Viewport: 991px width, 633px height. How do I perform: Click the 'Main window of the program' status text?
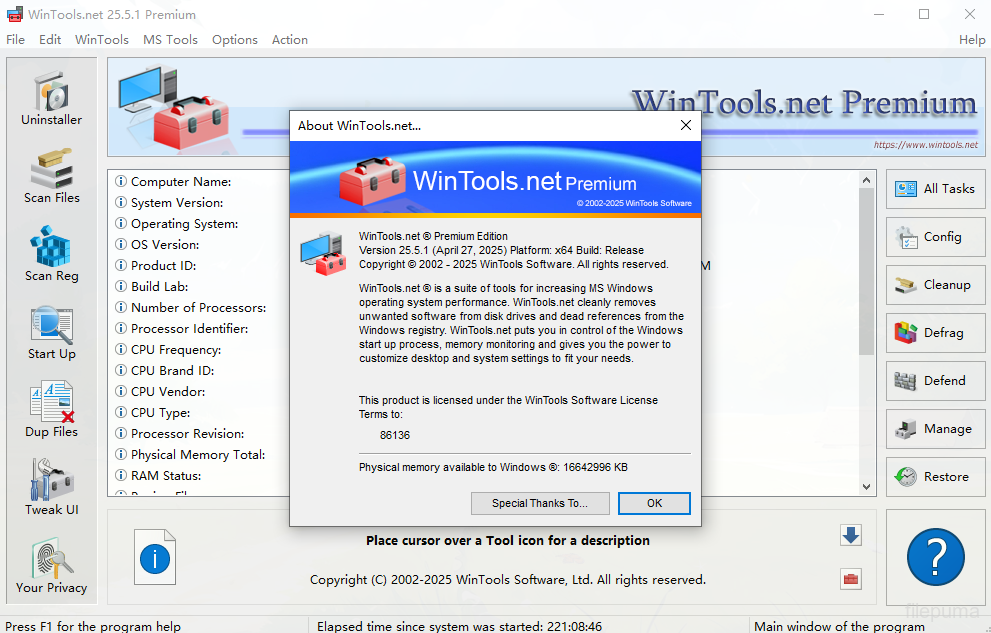click(x=839, y=626)
